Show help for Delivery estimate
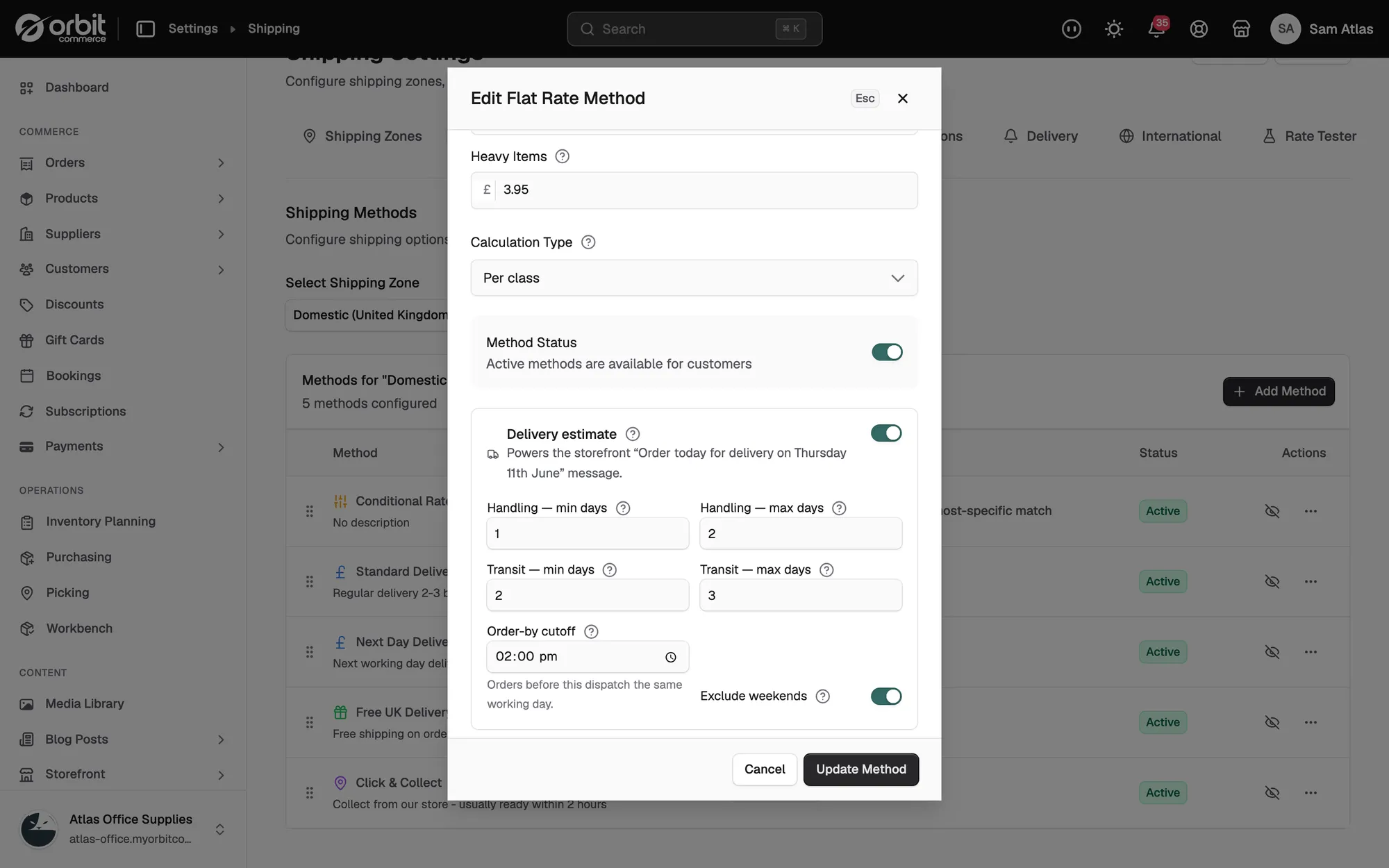The height and width of the screenshot is (868, 1389). [x=633, y=434]
